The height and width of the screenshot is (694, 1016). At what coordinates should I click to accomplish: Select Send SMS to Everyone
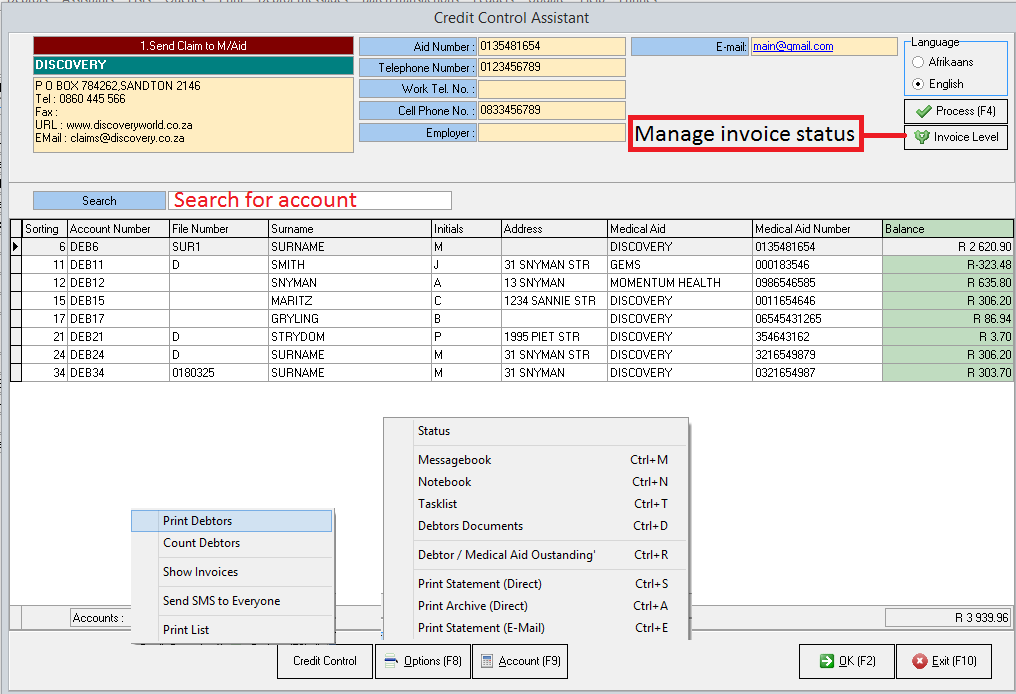pyautogui.click(x=232, y=601)
